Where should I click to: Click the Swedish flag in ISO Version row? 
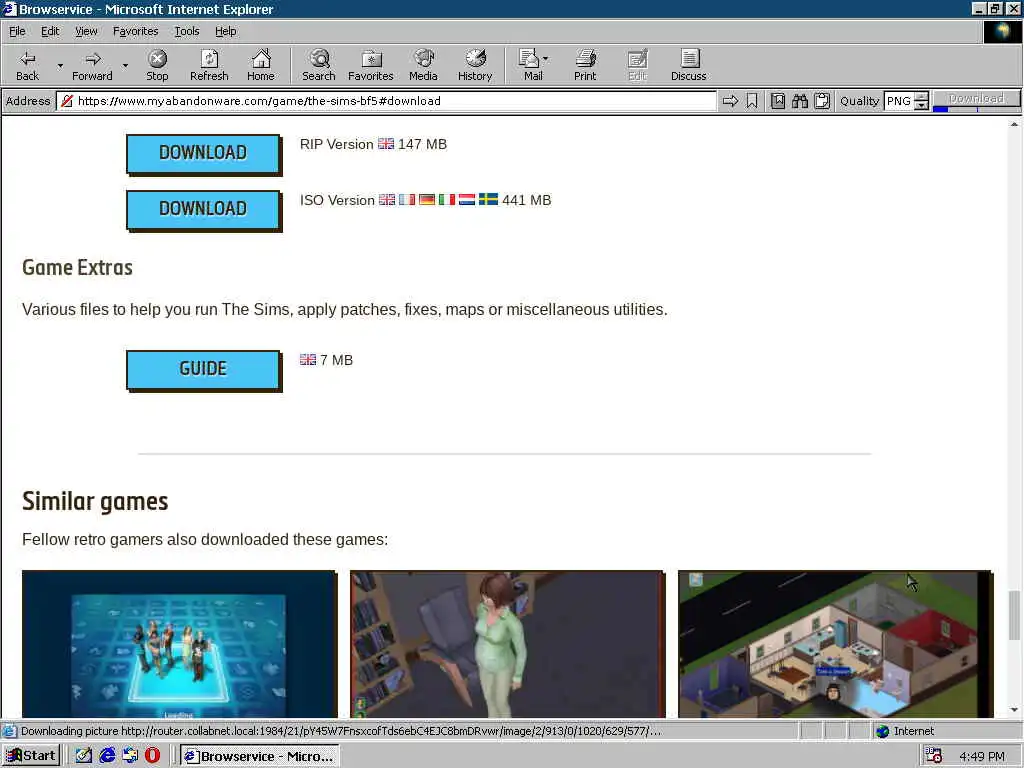(488, 199)
